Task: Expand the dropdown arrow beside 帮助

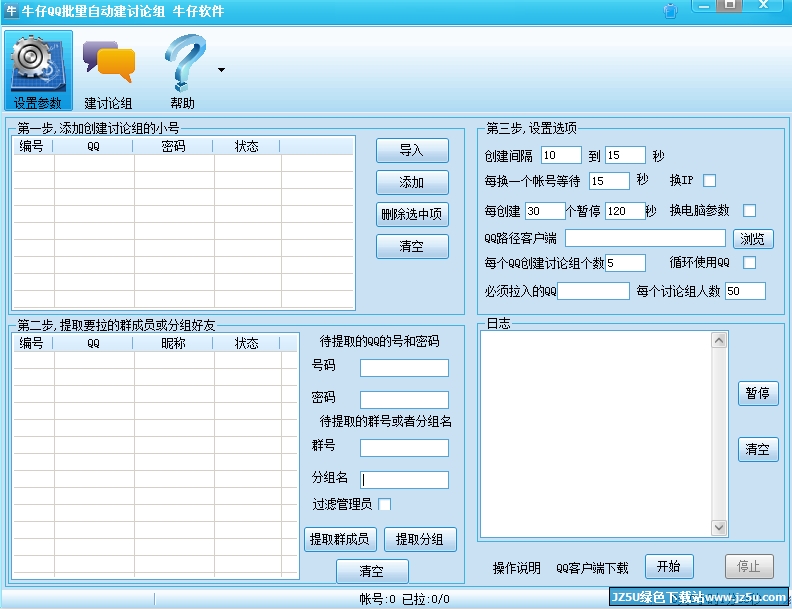Action: coord(221,70)
